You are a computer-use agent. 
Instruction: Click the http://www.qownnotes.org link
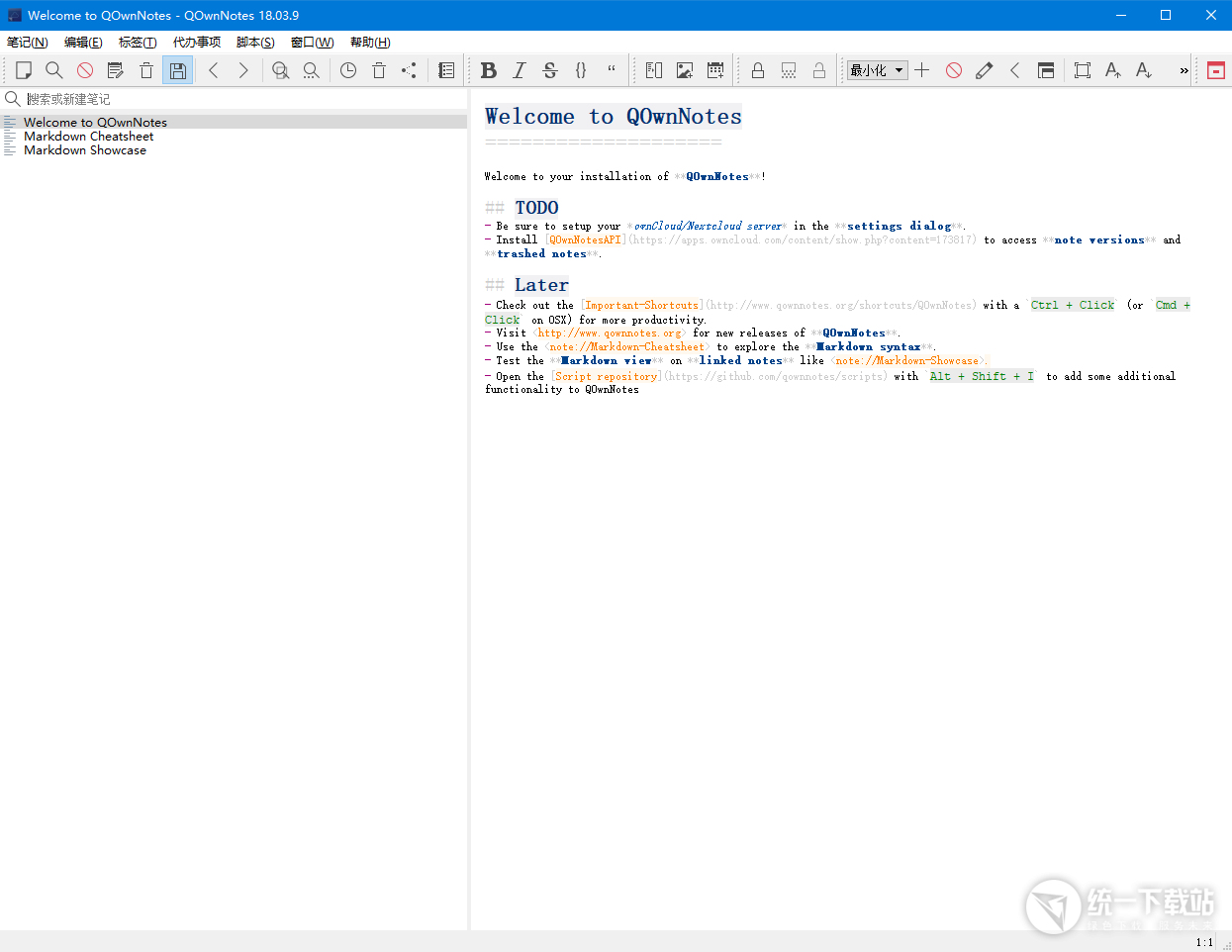tap(610, 333)
